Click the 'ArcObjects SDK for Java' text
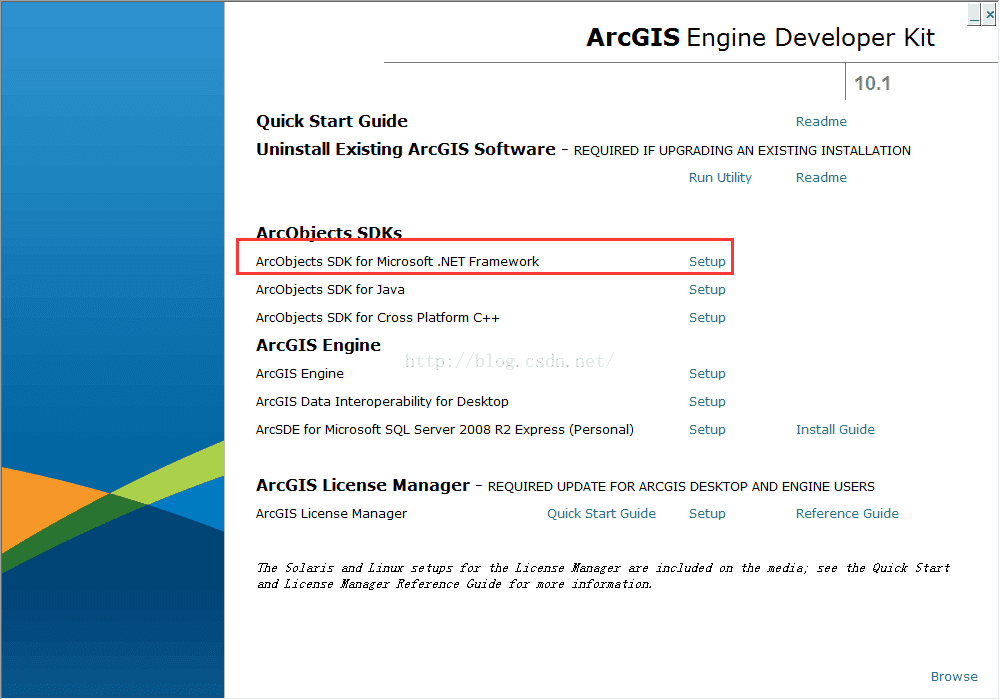The image size is (1000, 700). (x=330, y=289)
